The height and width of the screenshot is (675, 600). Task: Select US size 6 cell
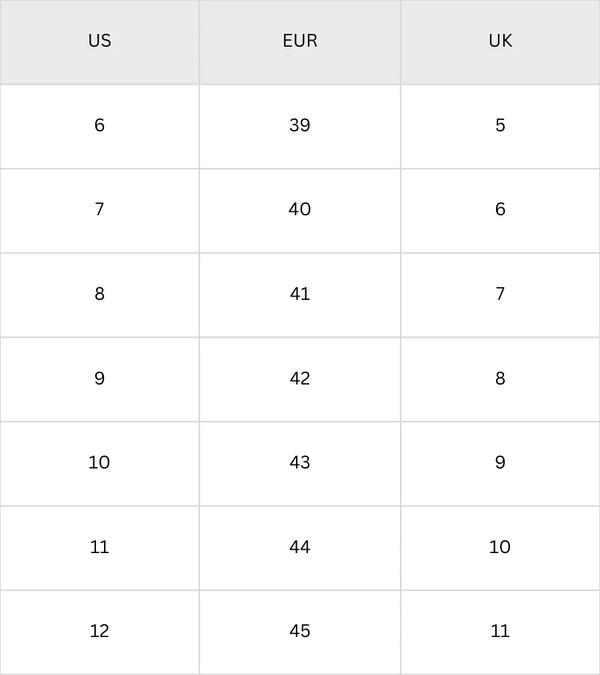[x=99, y=125]
